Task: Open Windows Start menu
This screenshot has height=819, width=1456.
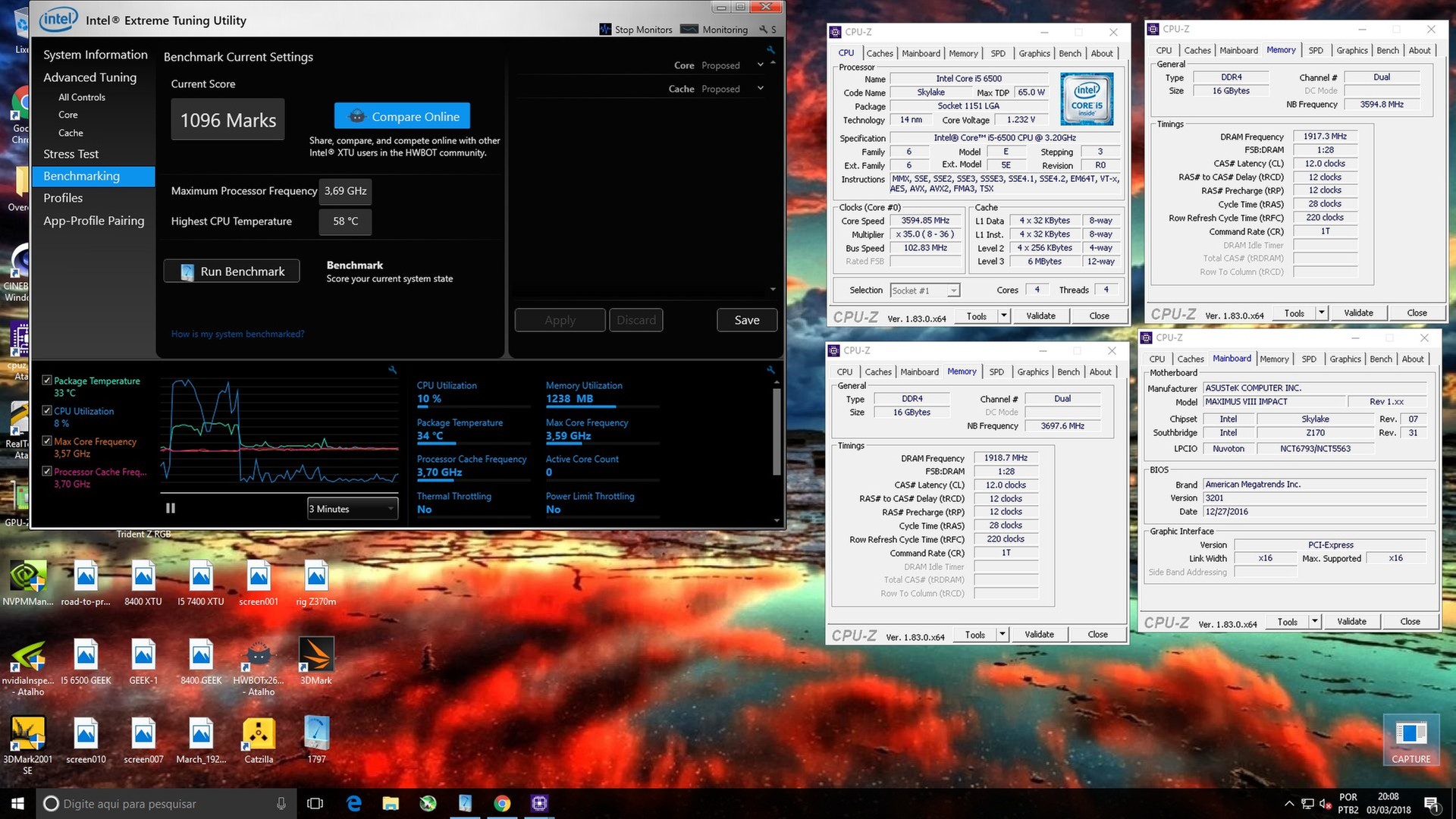Action: 18,803
